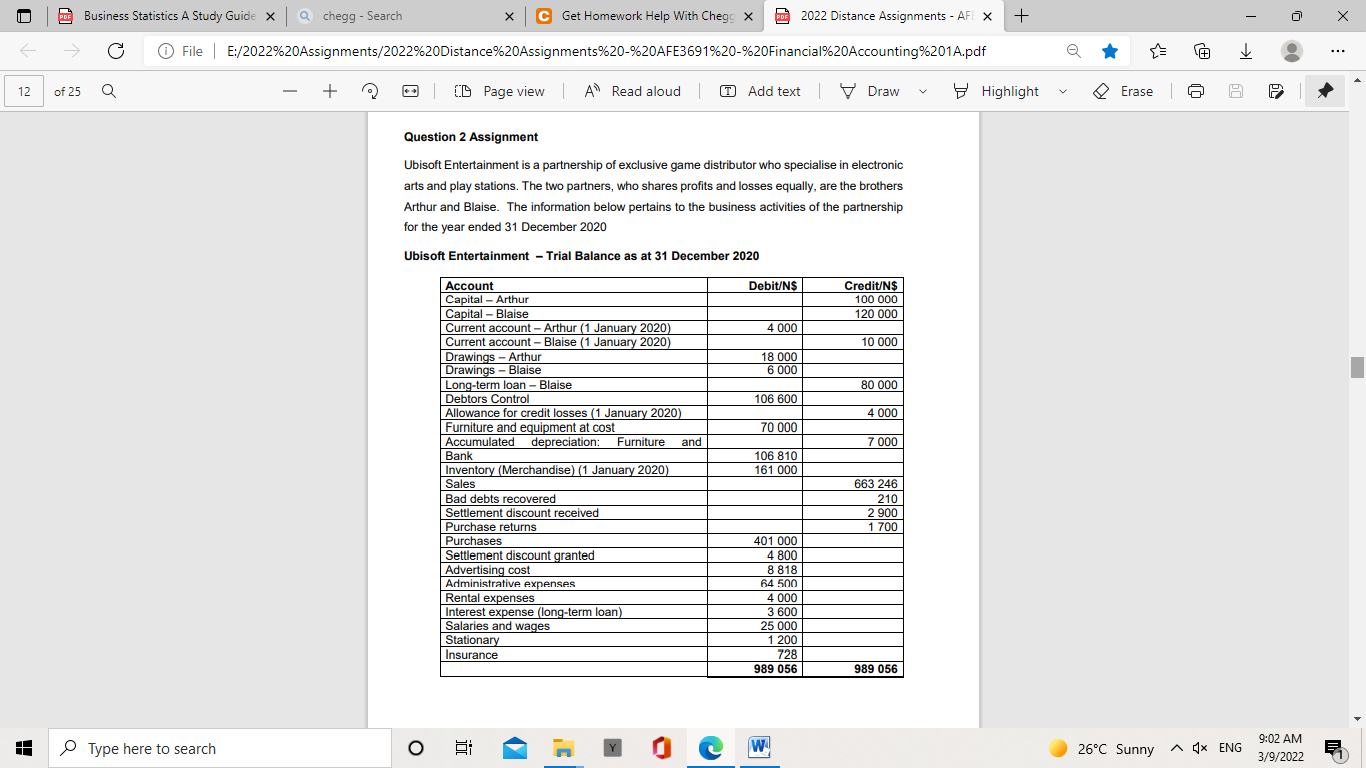The width and height of the screenshot is (1366, 768).
Task: Click the page number input field
Action: coord(24,91)
